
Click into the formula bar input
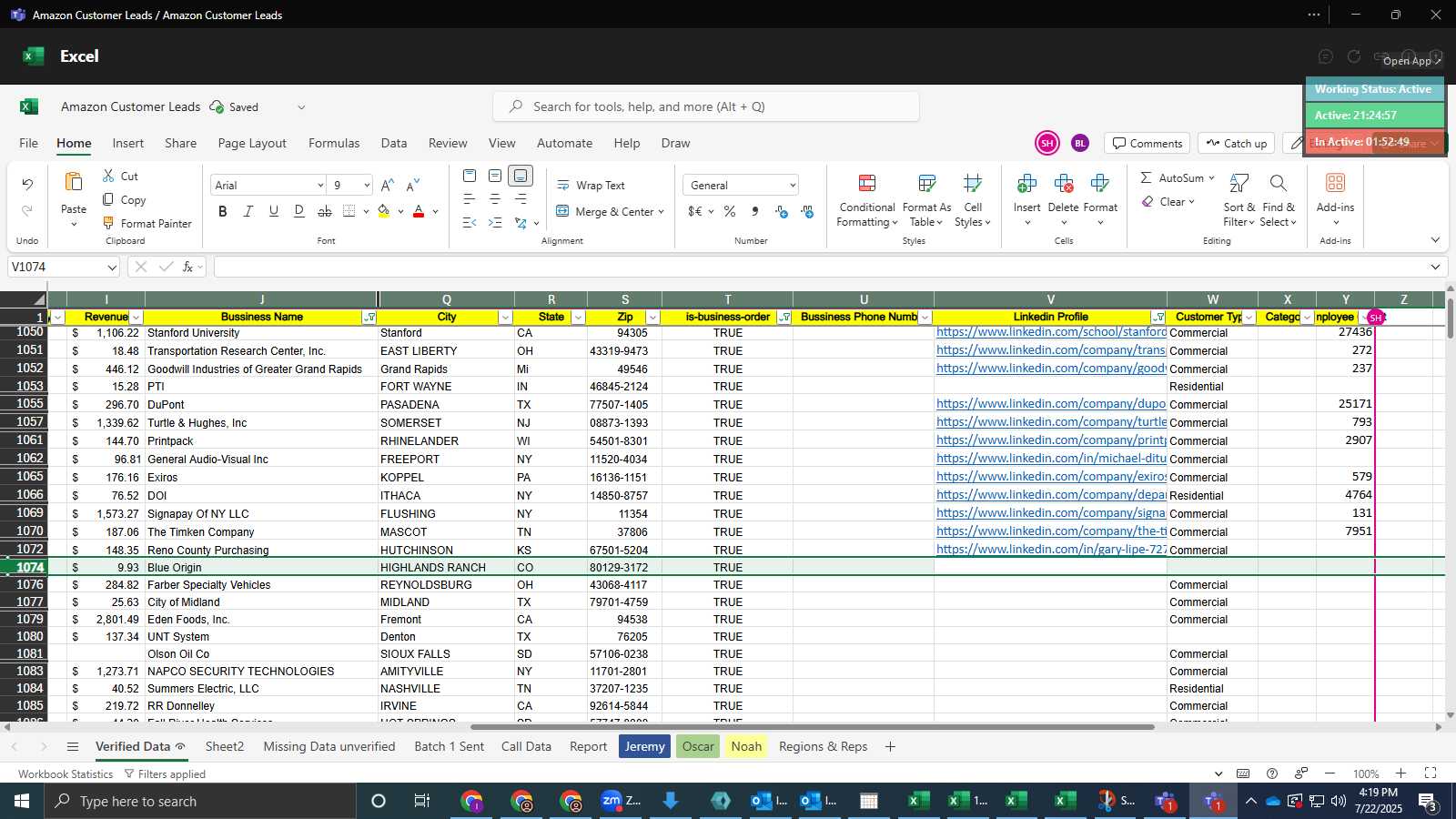[x=819, y=268]
